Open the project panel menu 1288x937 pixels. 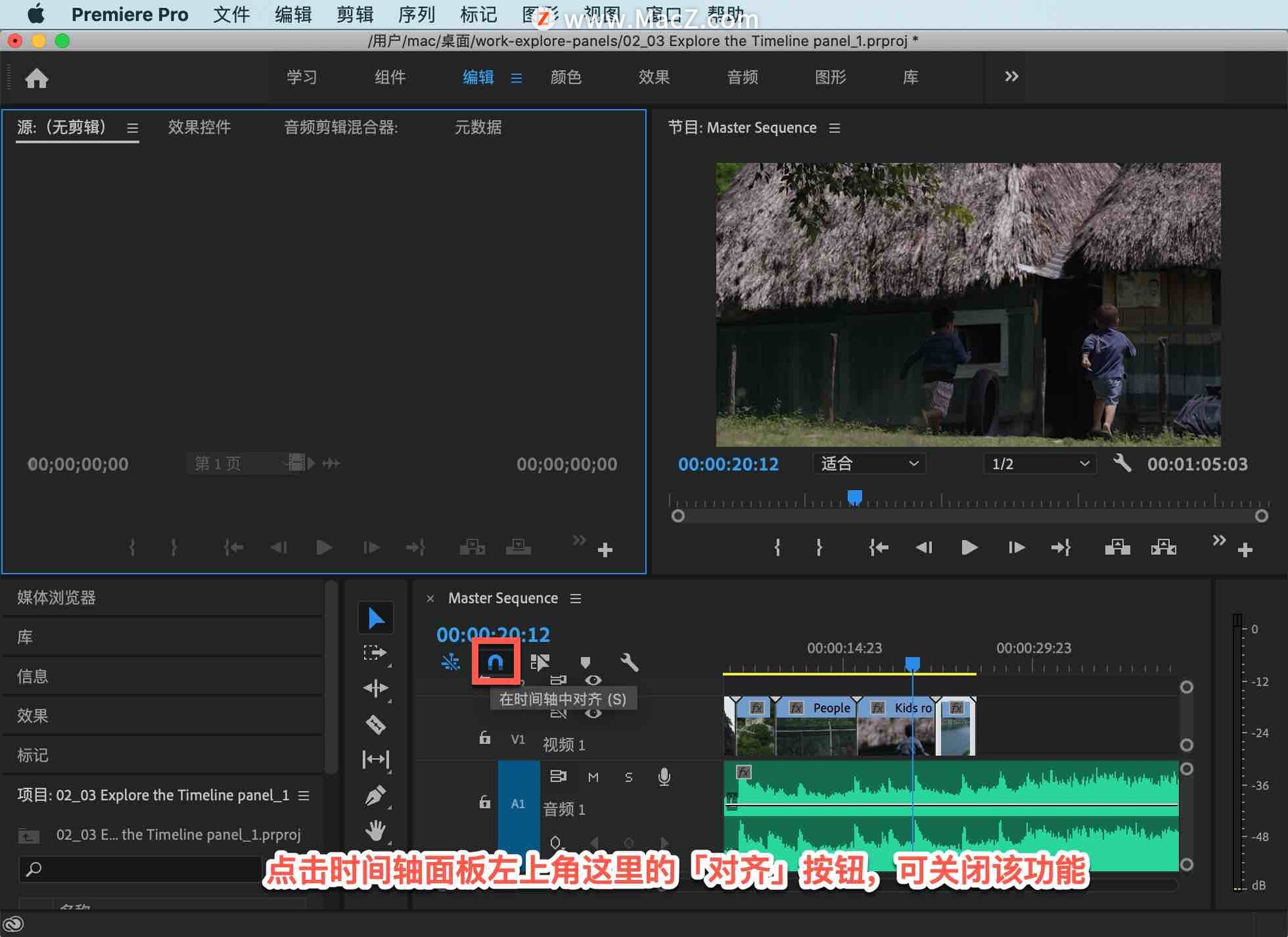point(304,795)
